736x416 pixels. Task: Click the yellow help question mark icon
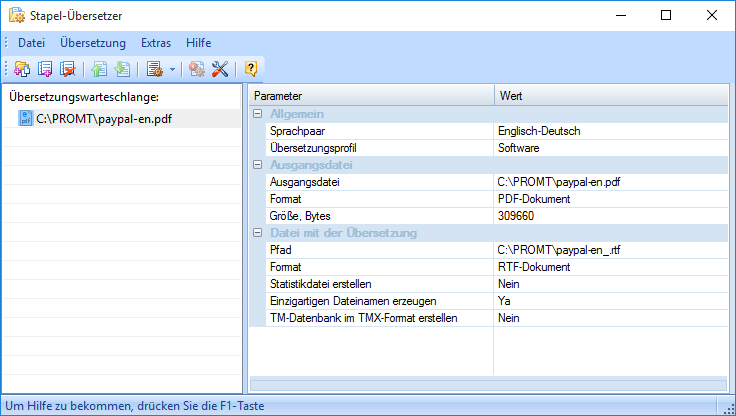(x=251, y=69)
